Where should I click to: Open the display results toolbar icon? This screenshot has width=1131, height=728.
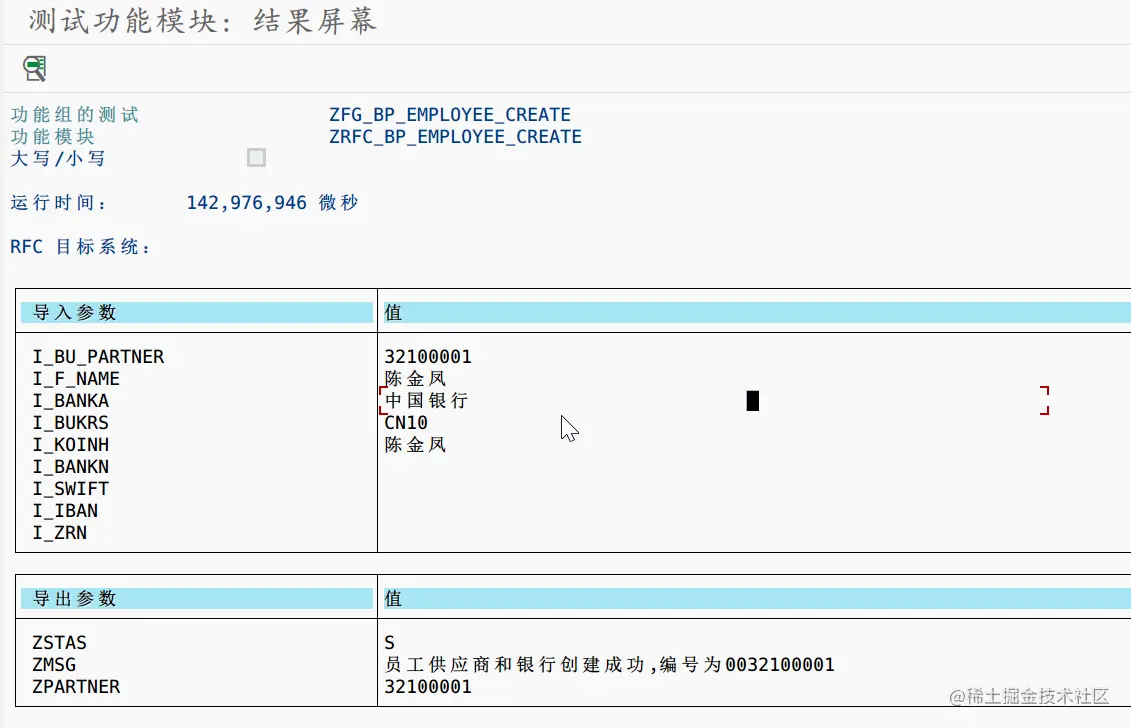[33, 69]
